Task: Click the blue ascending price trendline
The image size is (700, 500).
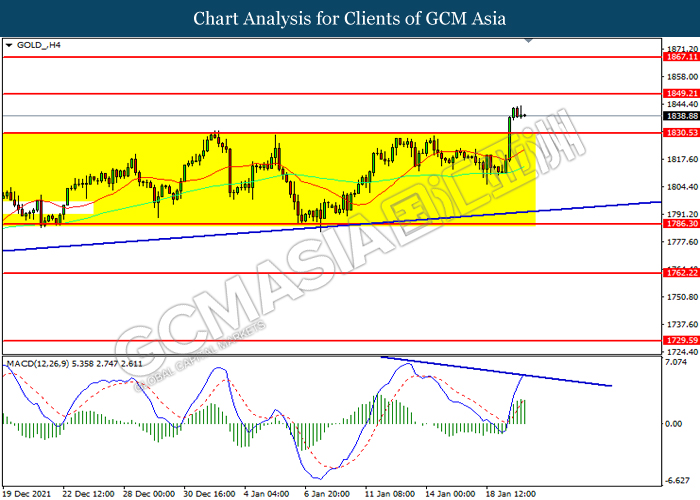Action: [331, 226]
